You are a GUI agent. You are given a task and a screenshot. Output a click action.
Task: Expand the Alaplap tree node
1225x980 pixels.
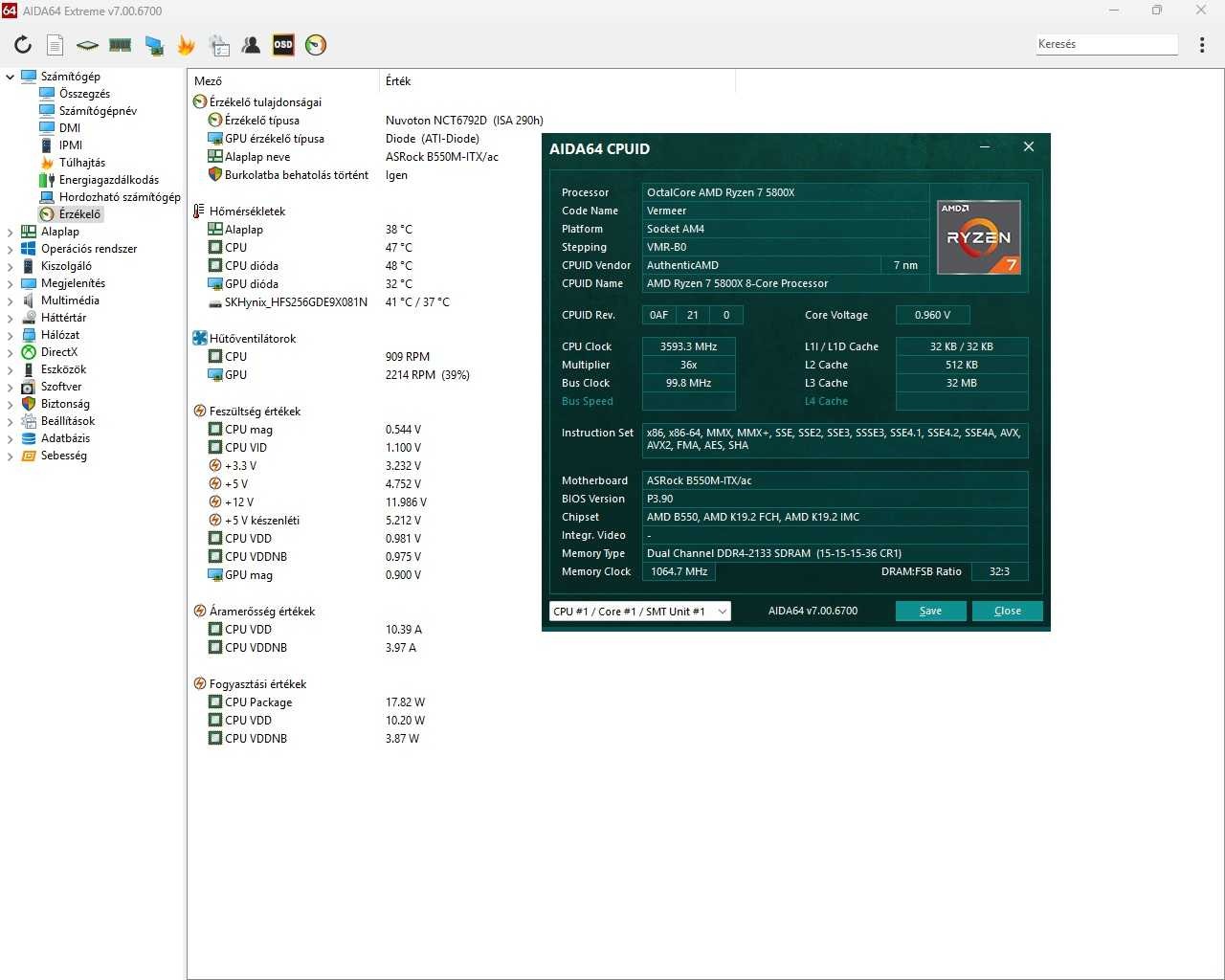11,232
